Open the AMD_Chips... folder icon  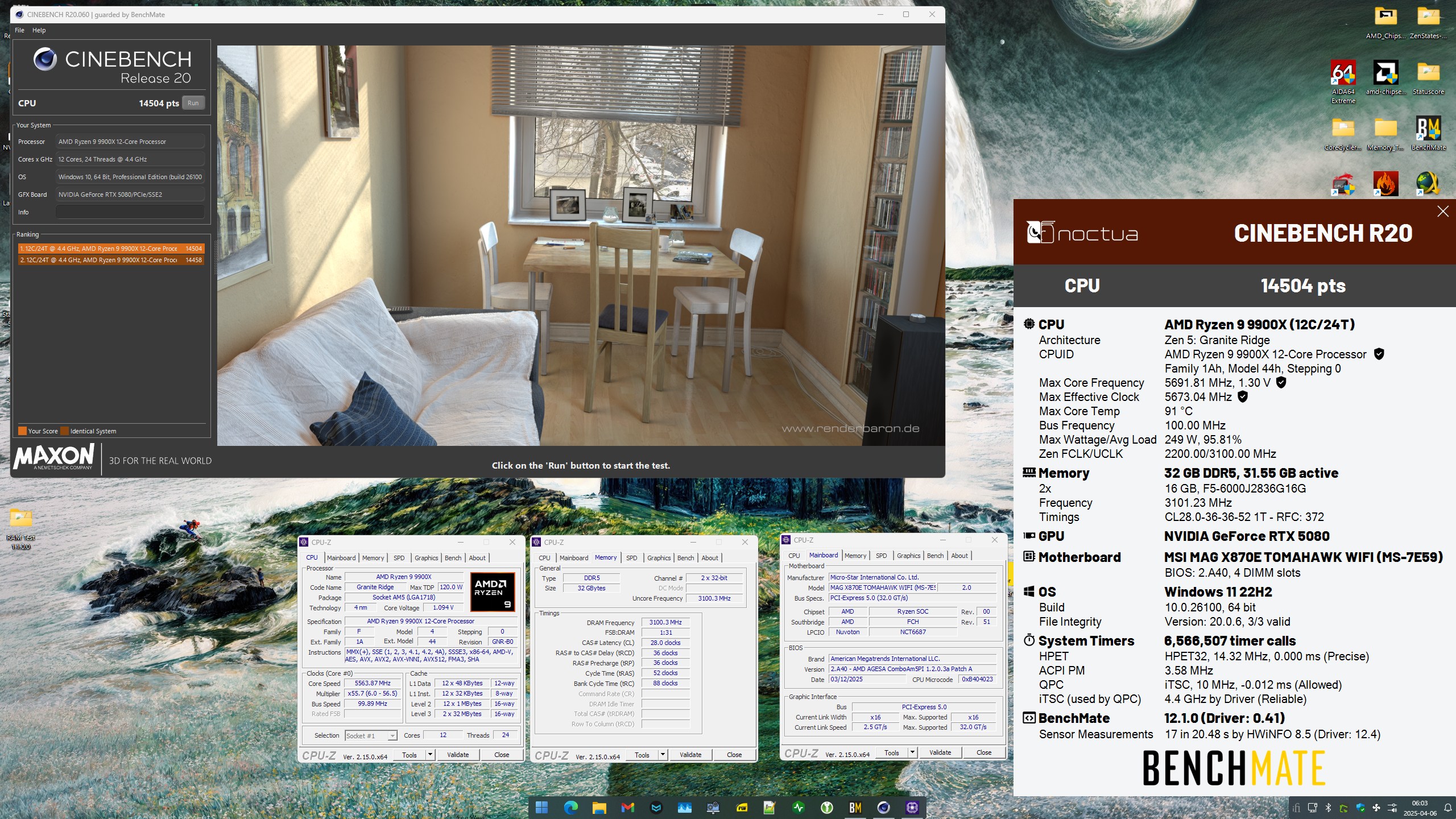click(1385, 23)
